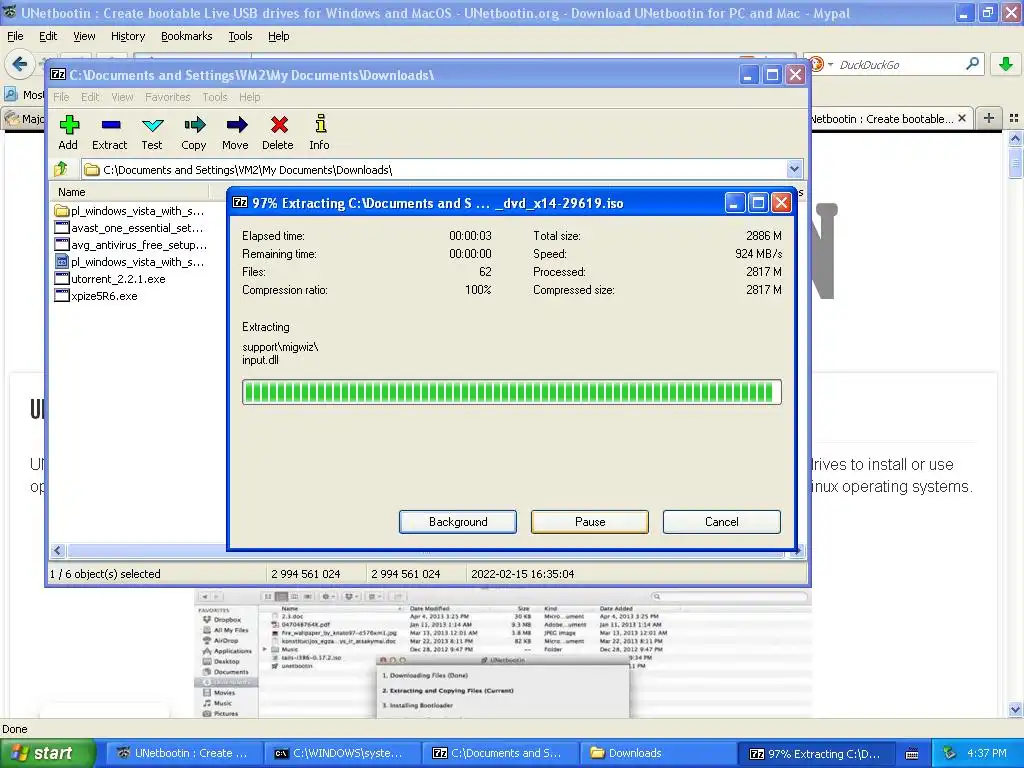Image resolution: width=1024 pixels, height=768 pixels.
Task: Click the extraction progress bar
Action: [511, 392]
